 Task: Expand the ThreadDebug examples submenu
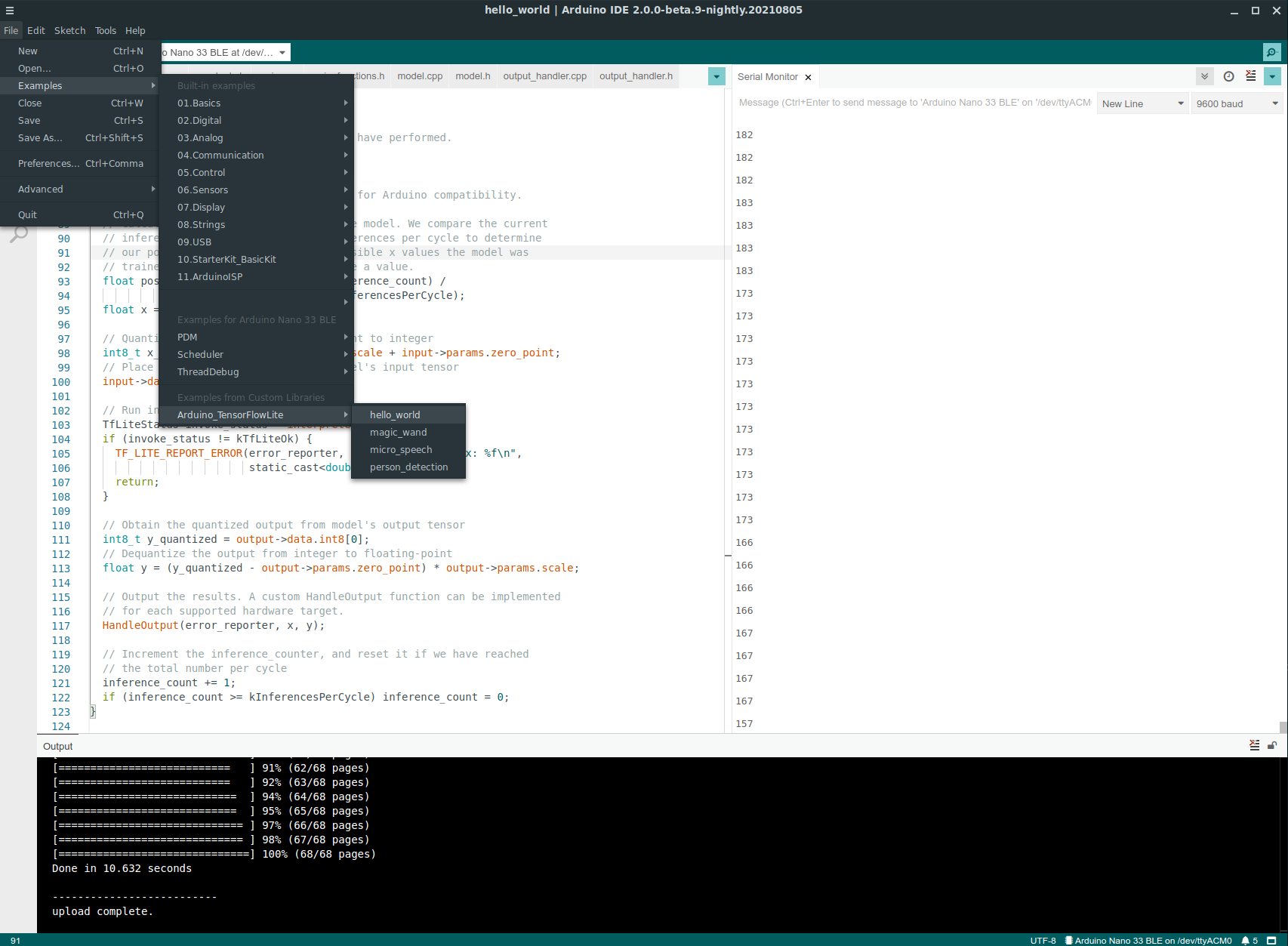click(x=256, y=371)
